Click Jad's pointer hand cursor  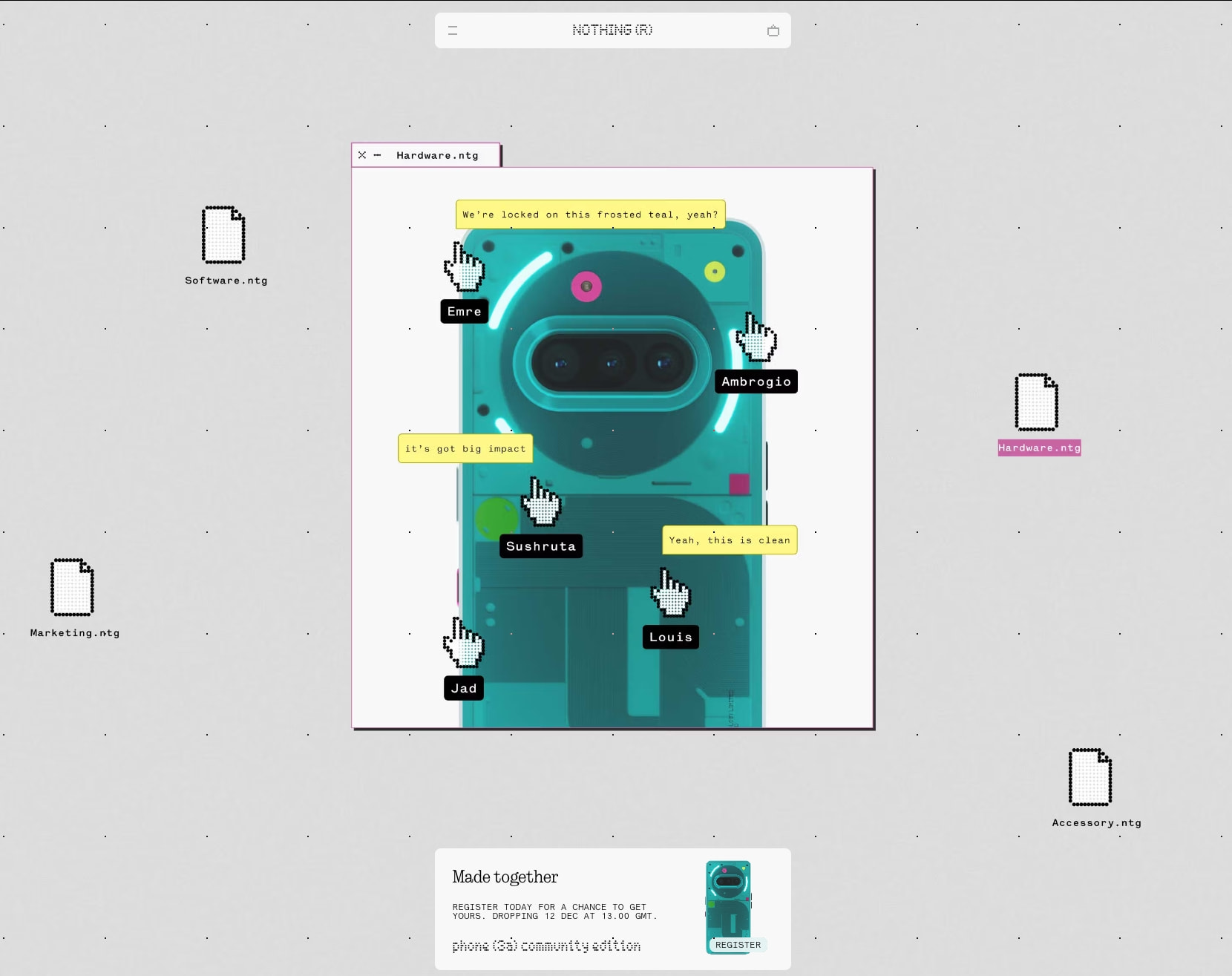click(464, 643)
